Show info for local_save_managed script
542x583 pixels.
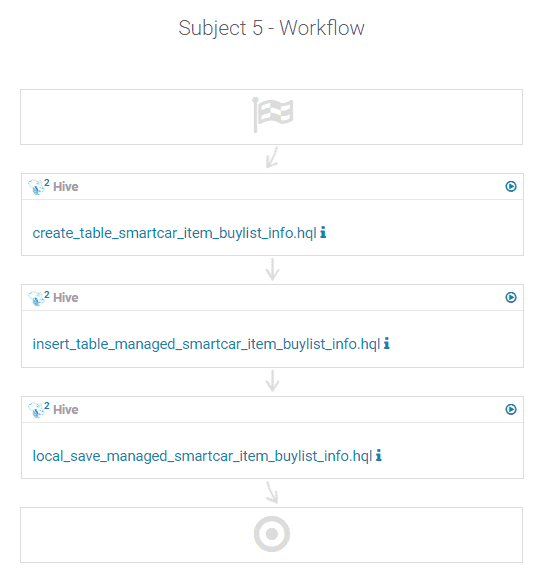(x=378, y=455)
